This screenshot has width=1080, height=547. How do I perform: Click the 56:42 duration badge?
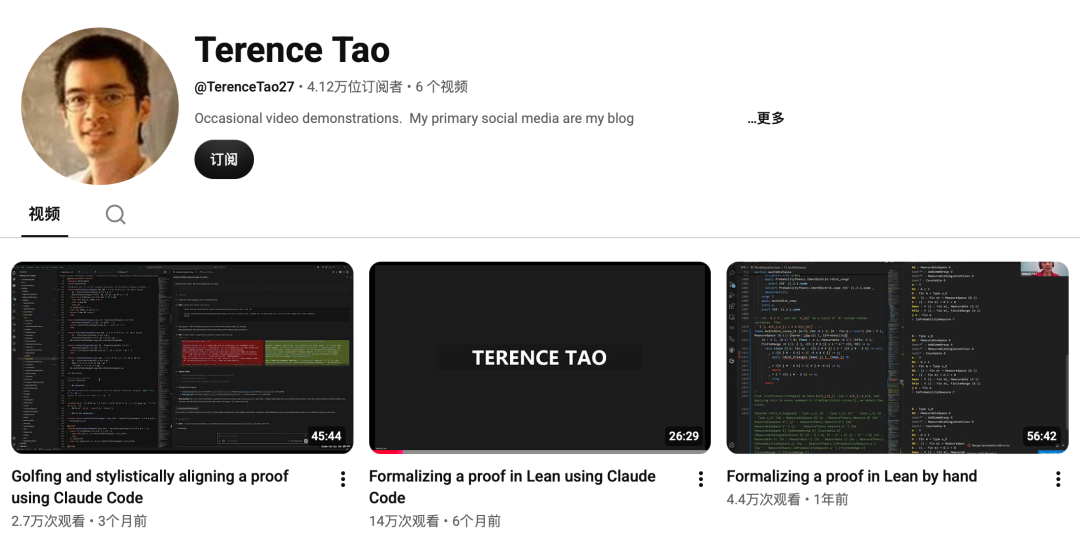point(1041,436)
